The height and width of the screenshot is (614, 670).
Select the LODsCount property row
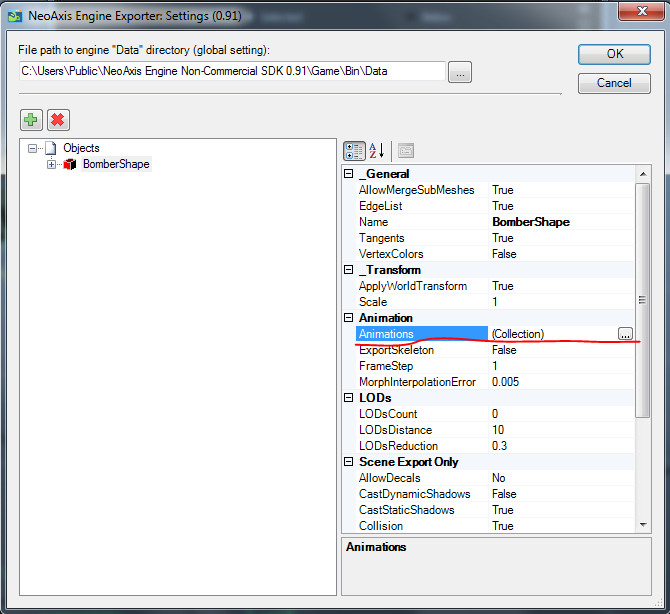494,414
